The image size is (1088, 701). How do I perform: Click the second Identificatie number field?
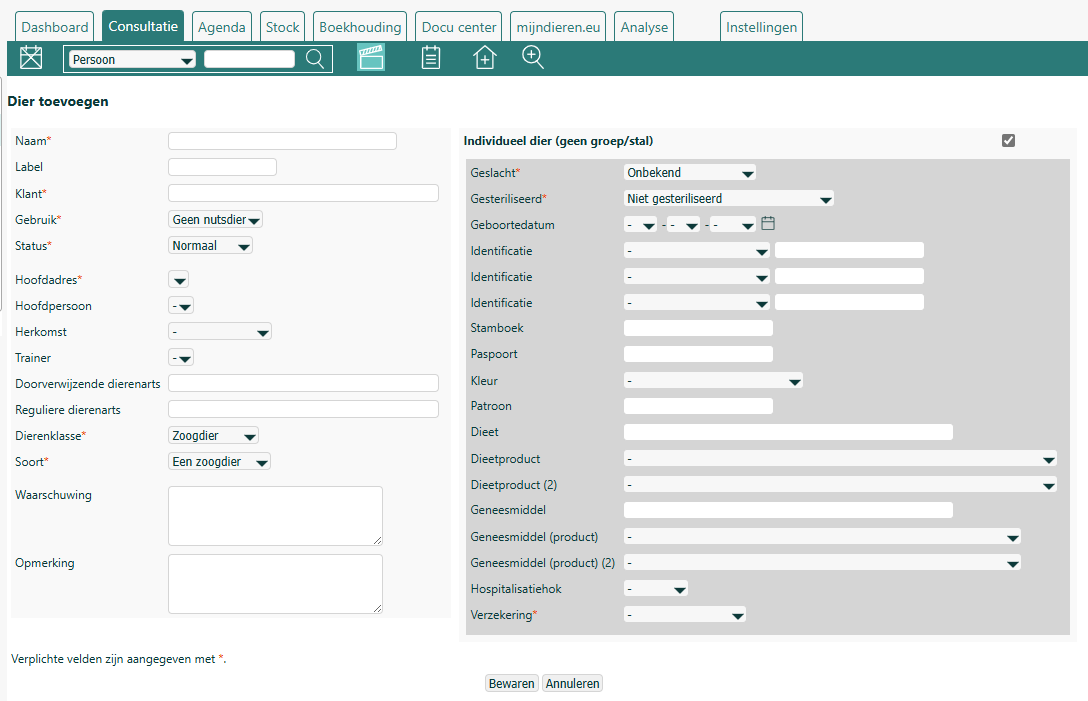click(849, 276)
